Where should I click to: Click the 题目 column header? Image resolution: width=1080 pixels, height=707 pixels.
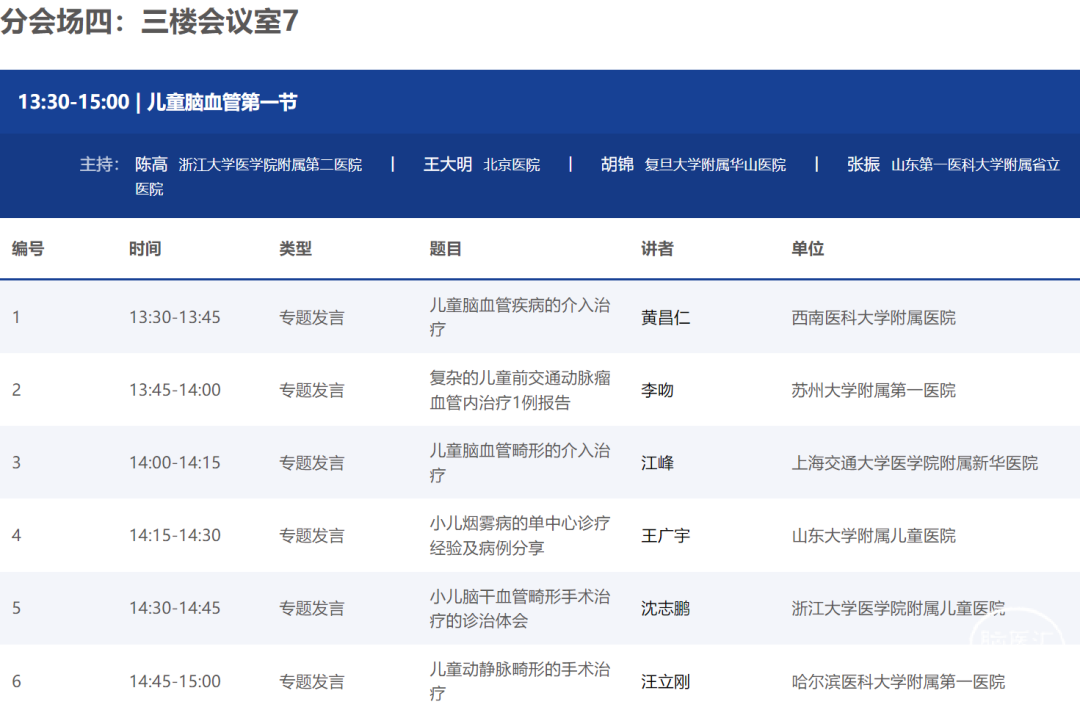click(x=446, y=249)
